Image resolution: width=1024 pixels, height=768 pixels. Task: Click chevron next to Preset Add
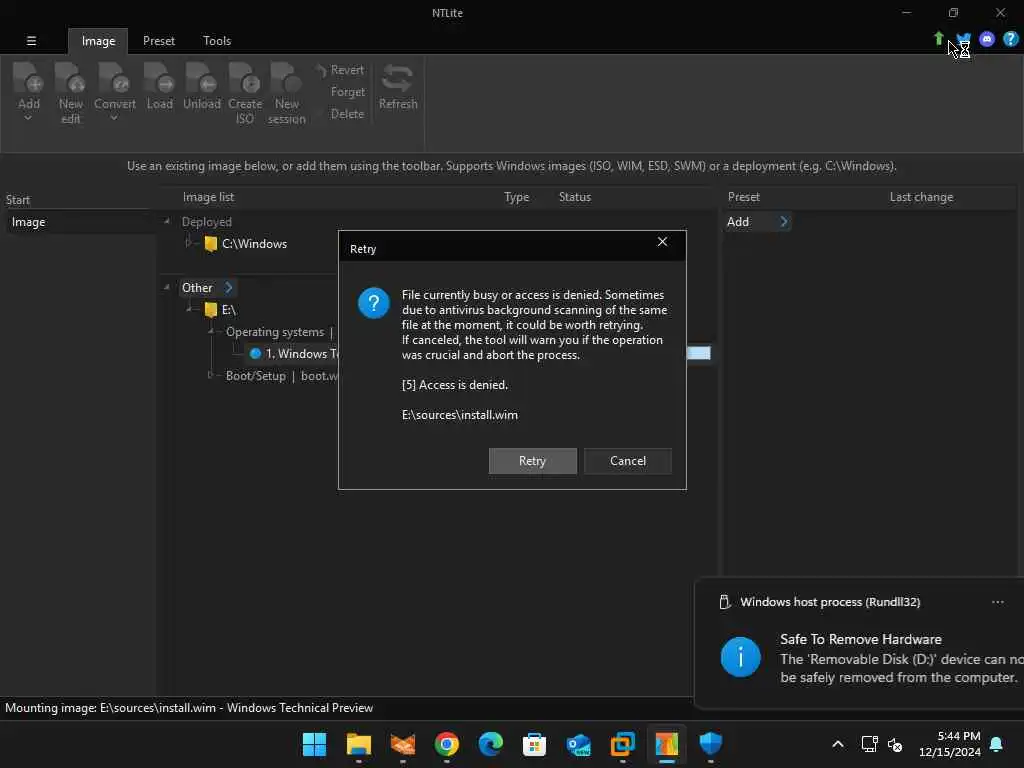point(784,222)
